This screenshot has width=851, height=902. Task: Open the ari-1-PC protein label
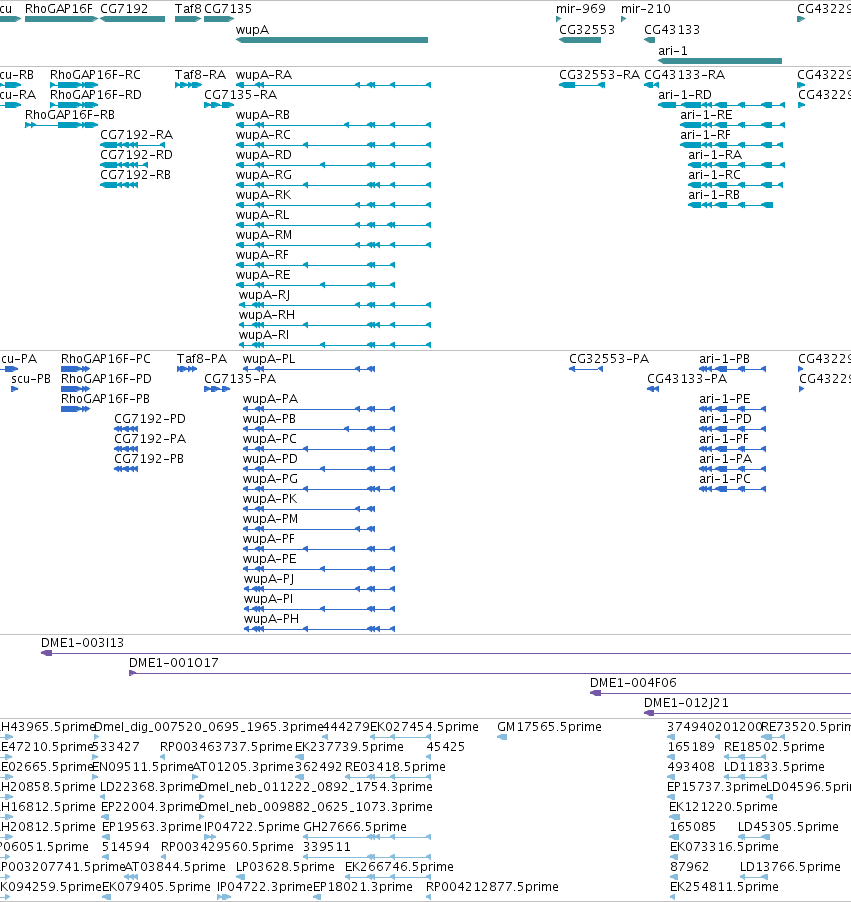tap(724, 478)
